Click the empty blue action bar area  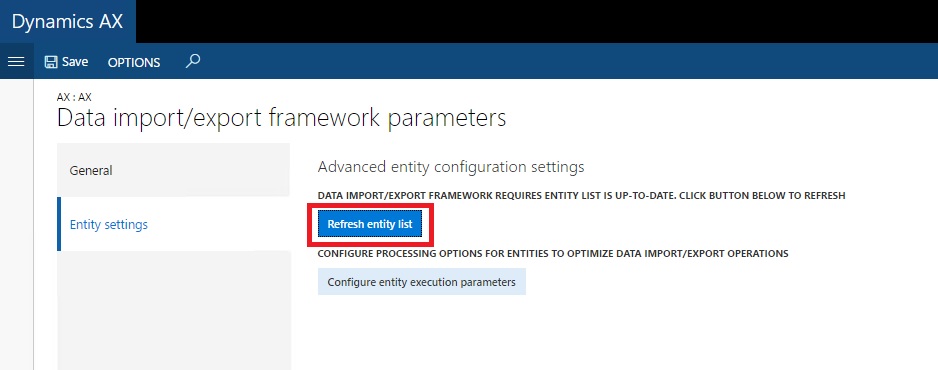tap(568, 61)
